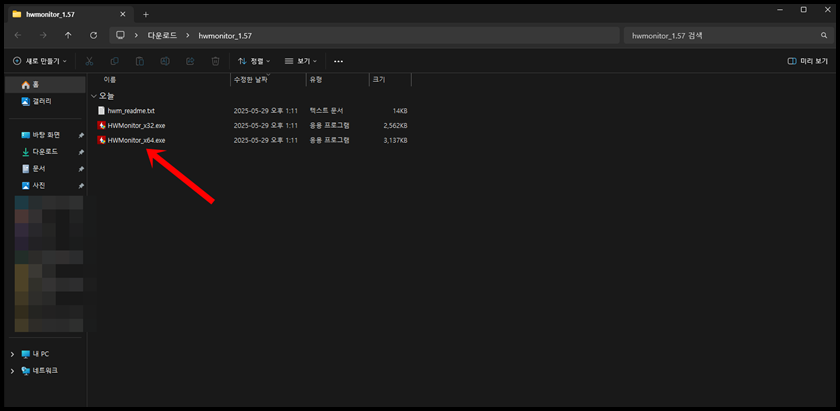Click chevron after 다운로드 in address bar
The width and height of the screenshot is (840, 411).
[188, 35]
